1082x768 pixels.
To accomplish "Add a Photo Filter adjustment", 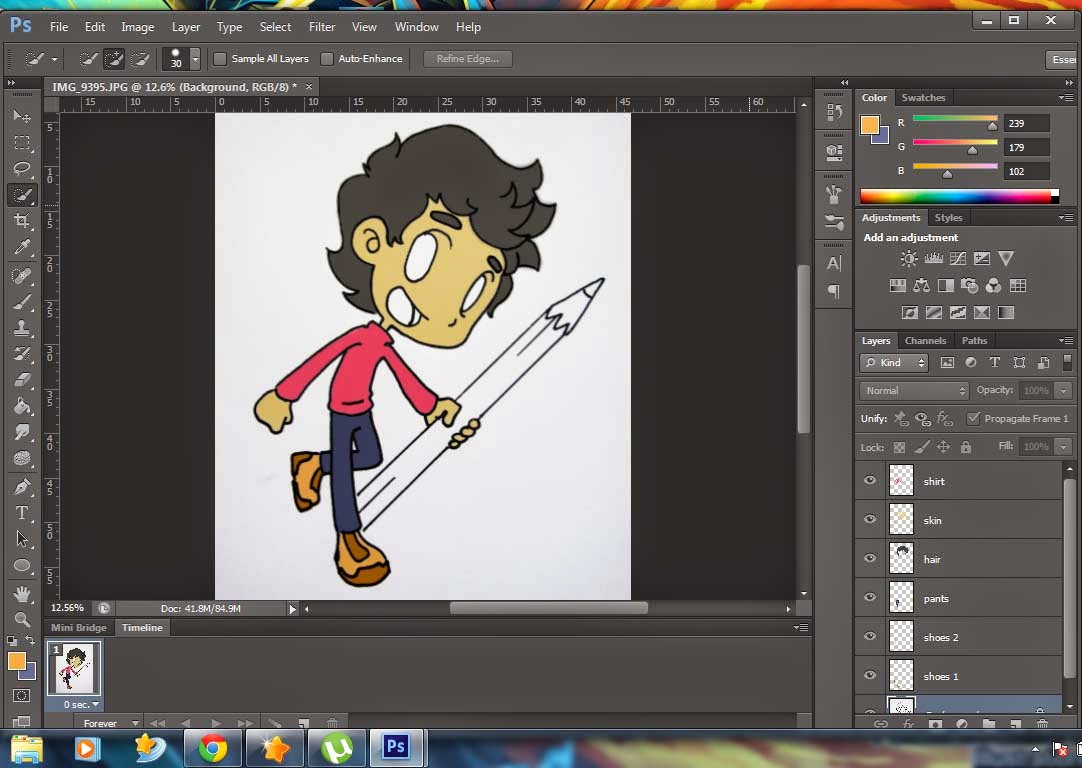I will point(970,286).
